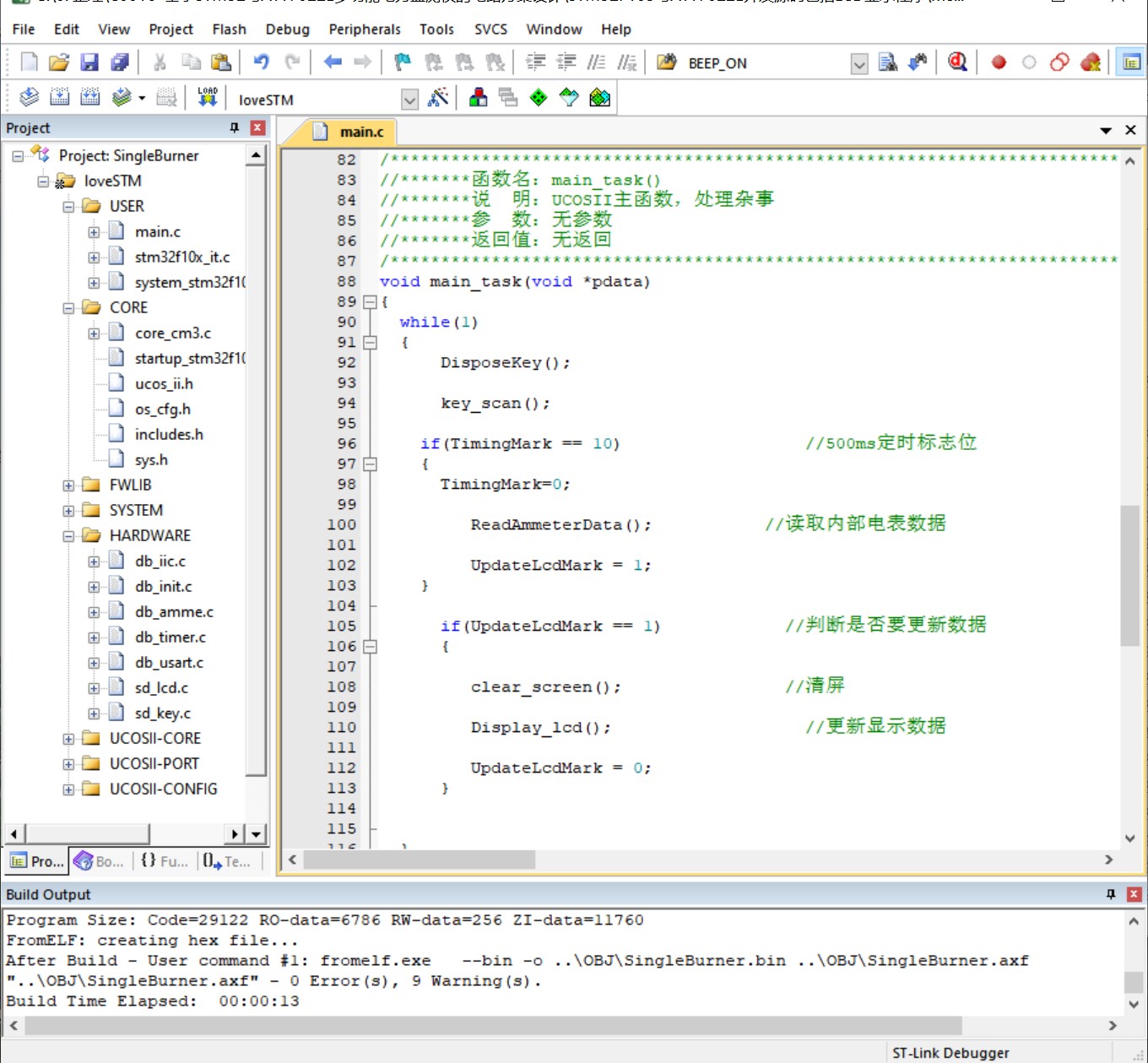This screenshot has width=1148, height=1063.
Task: Close the Build Output panel
Action: tap(1134, 894)
